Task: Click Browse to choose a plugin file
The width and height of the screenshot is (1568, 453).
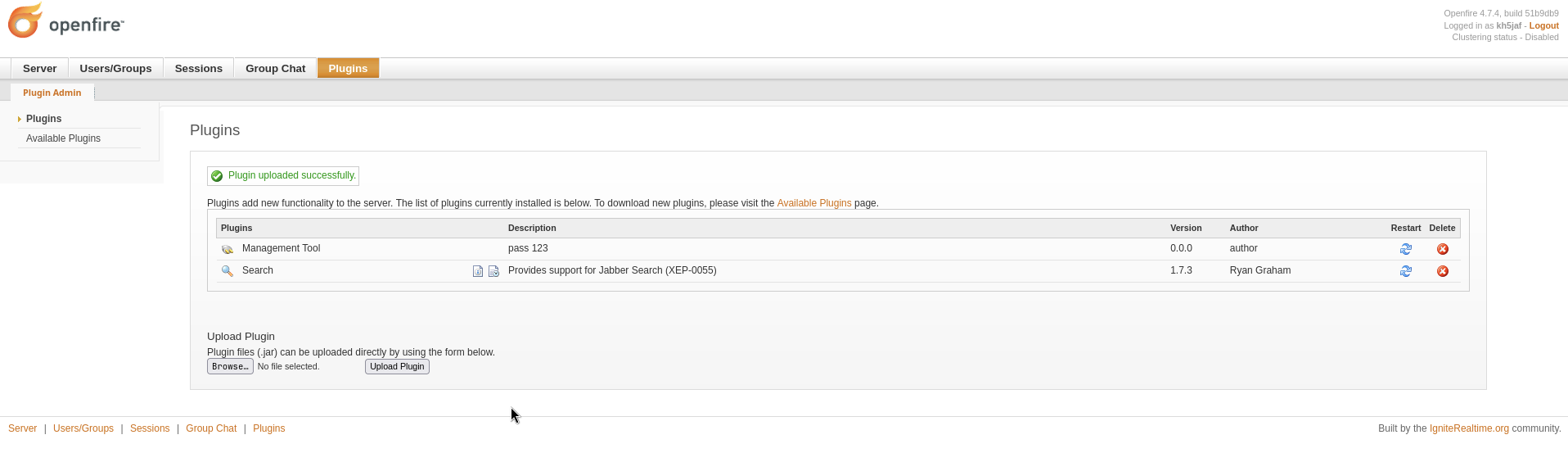Action: coord(230,367)
